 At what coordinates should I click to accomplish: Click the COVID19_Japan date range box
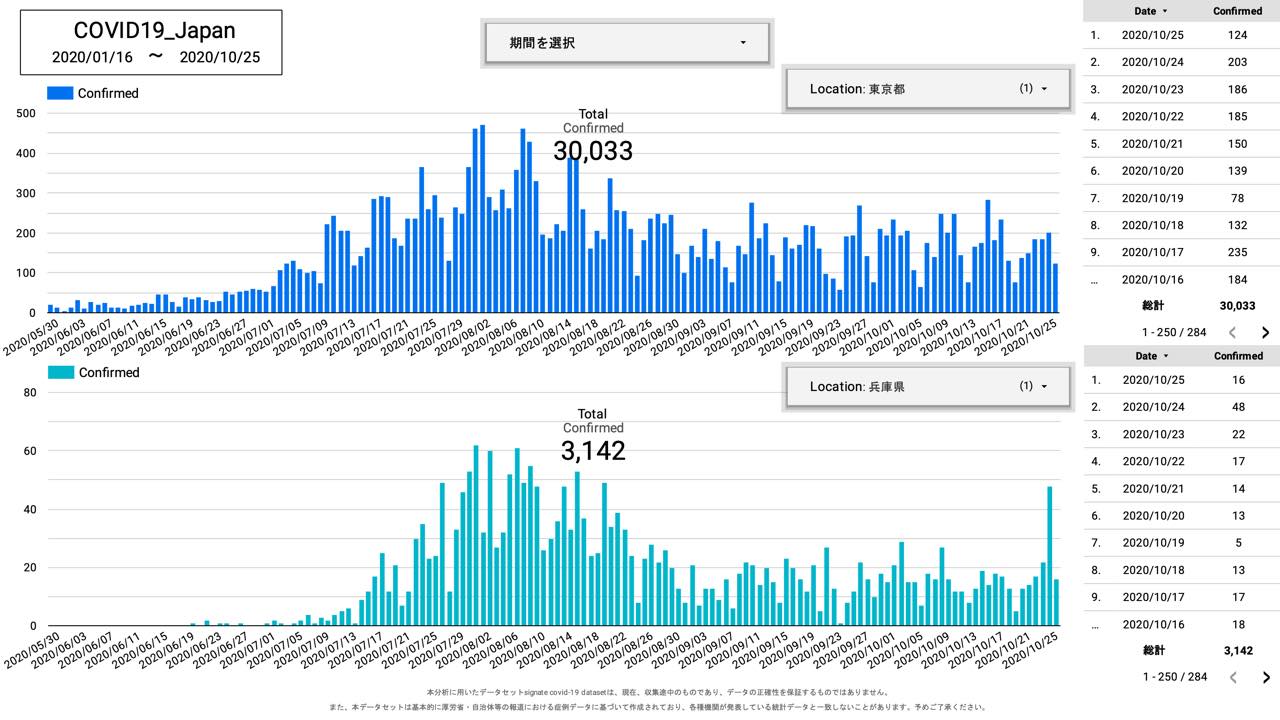(151, 43)
